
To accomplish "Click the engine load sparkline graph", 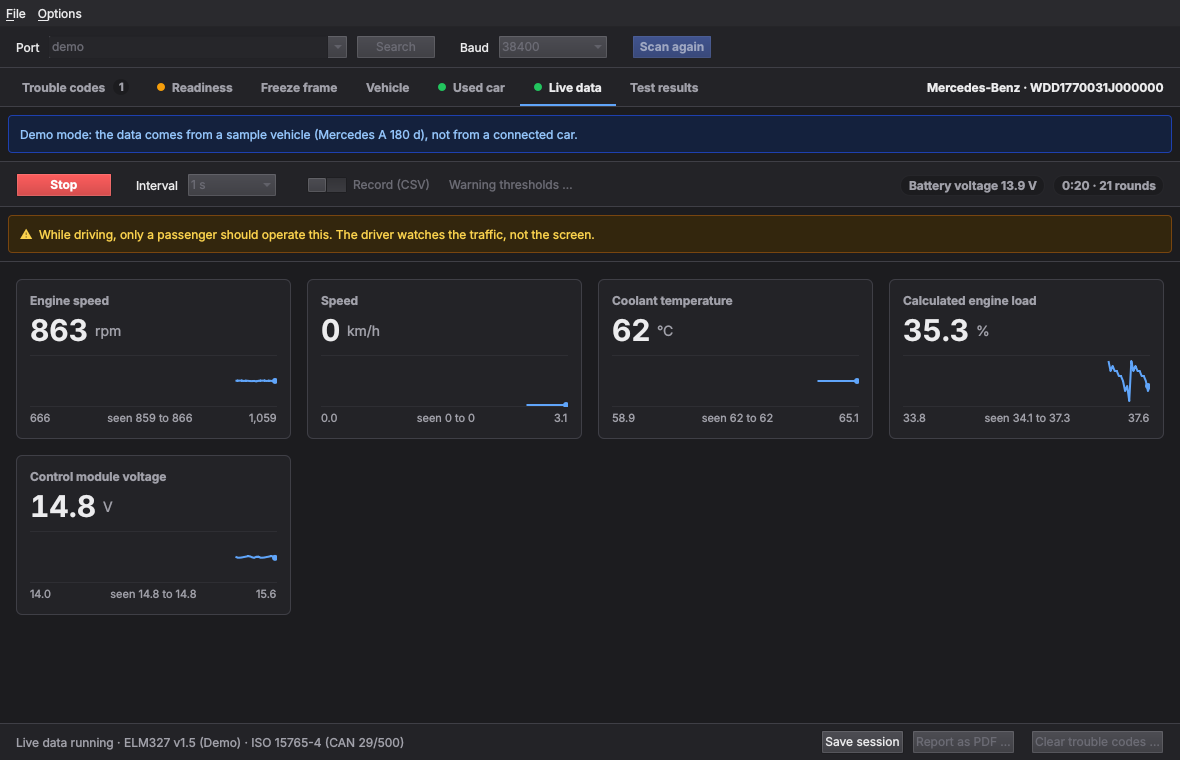I will 1026,382.
